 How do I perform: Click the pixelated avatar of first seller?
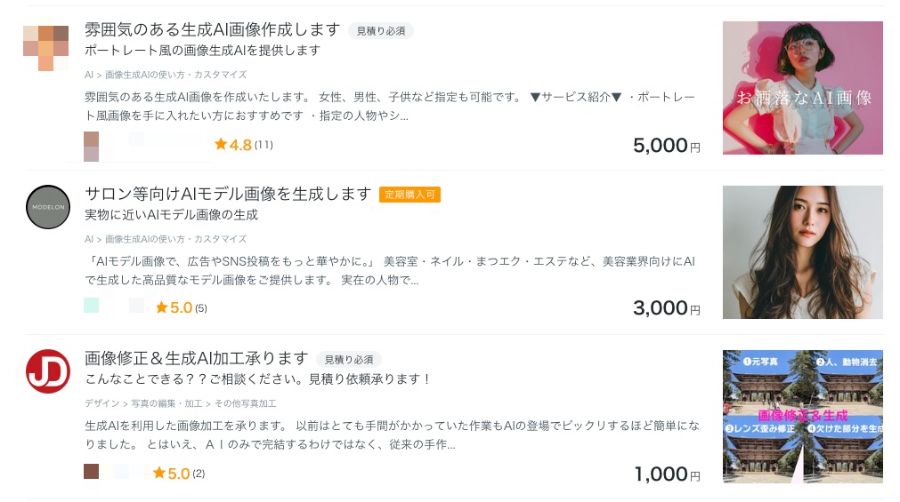(x=46, y=48)
